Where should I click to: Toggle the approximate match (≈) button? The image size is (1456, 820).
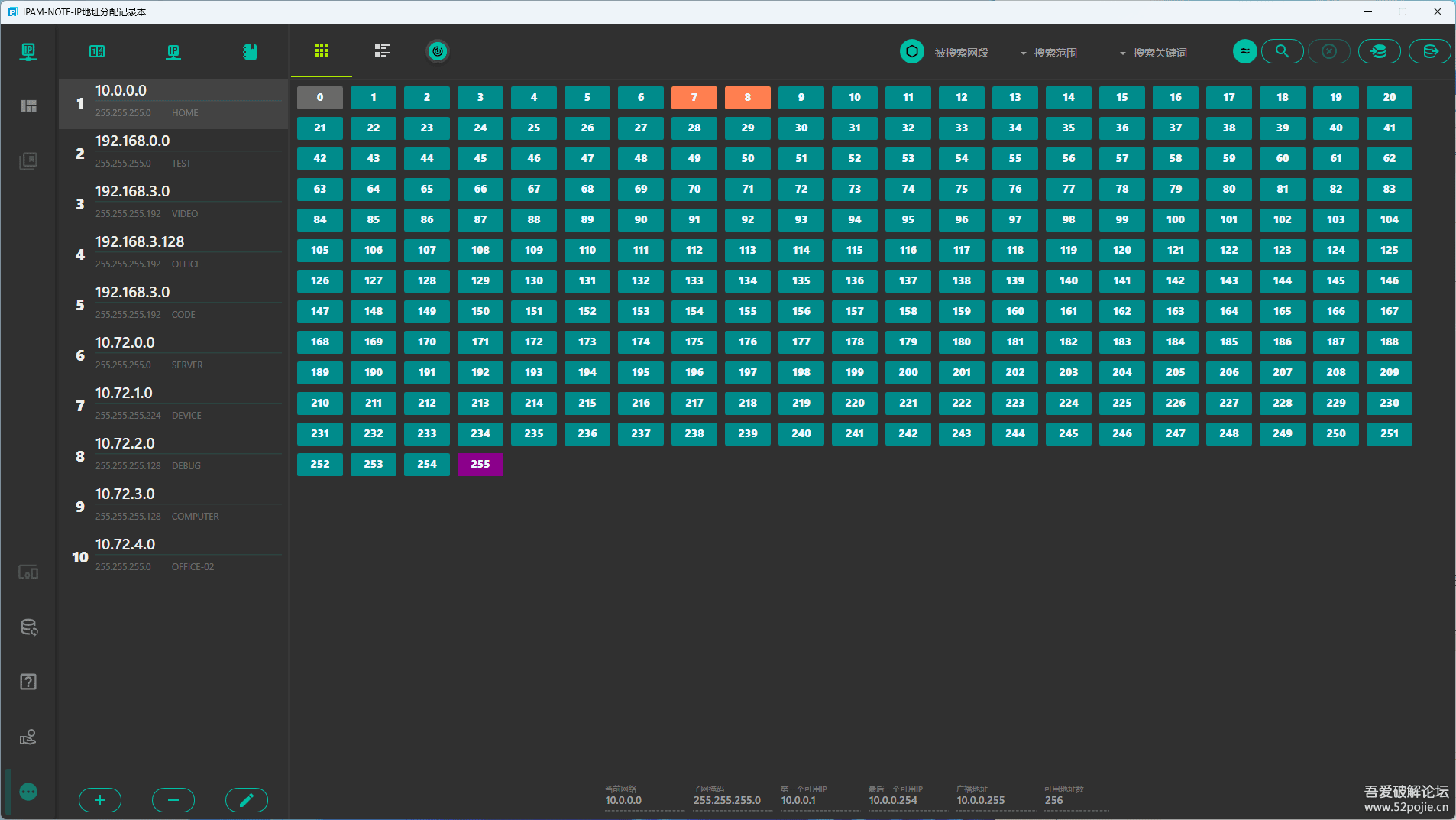pyautogui.click(x=1244, y=51)
